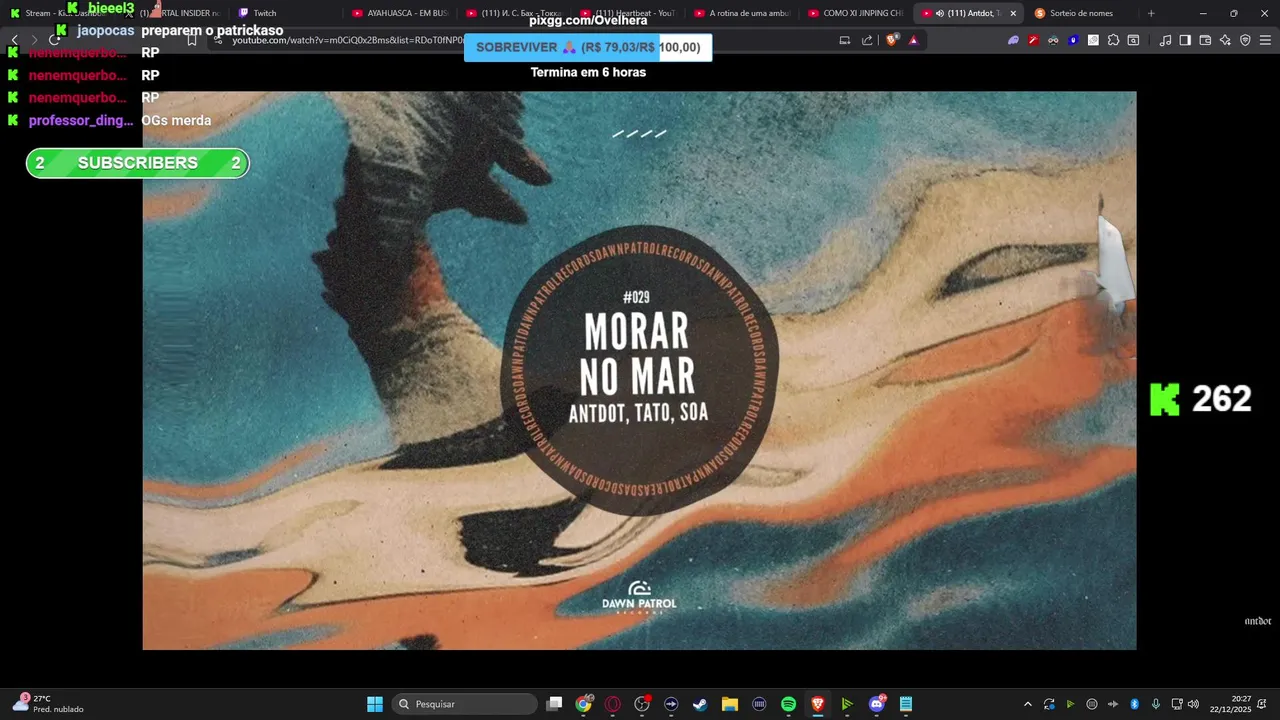Click the SOBREVIVER donation goal bar
This screenshot has height=720, width=1280.
coord(588,47)
